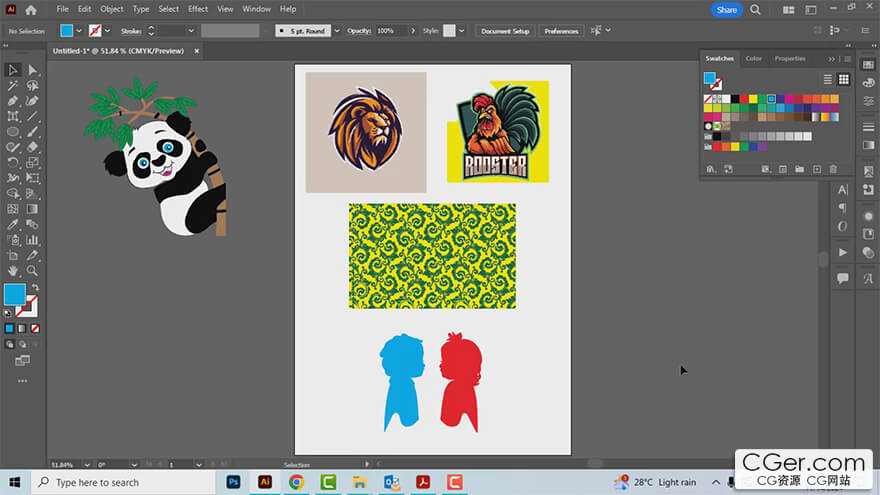
Task: Expand the stroke weight dropdown
Action: coord(190,31)
